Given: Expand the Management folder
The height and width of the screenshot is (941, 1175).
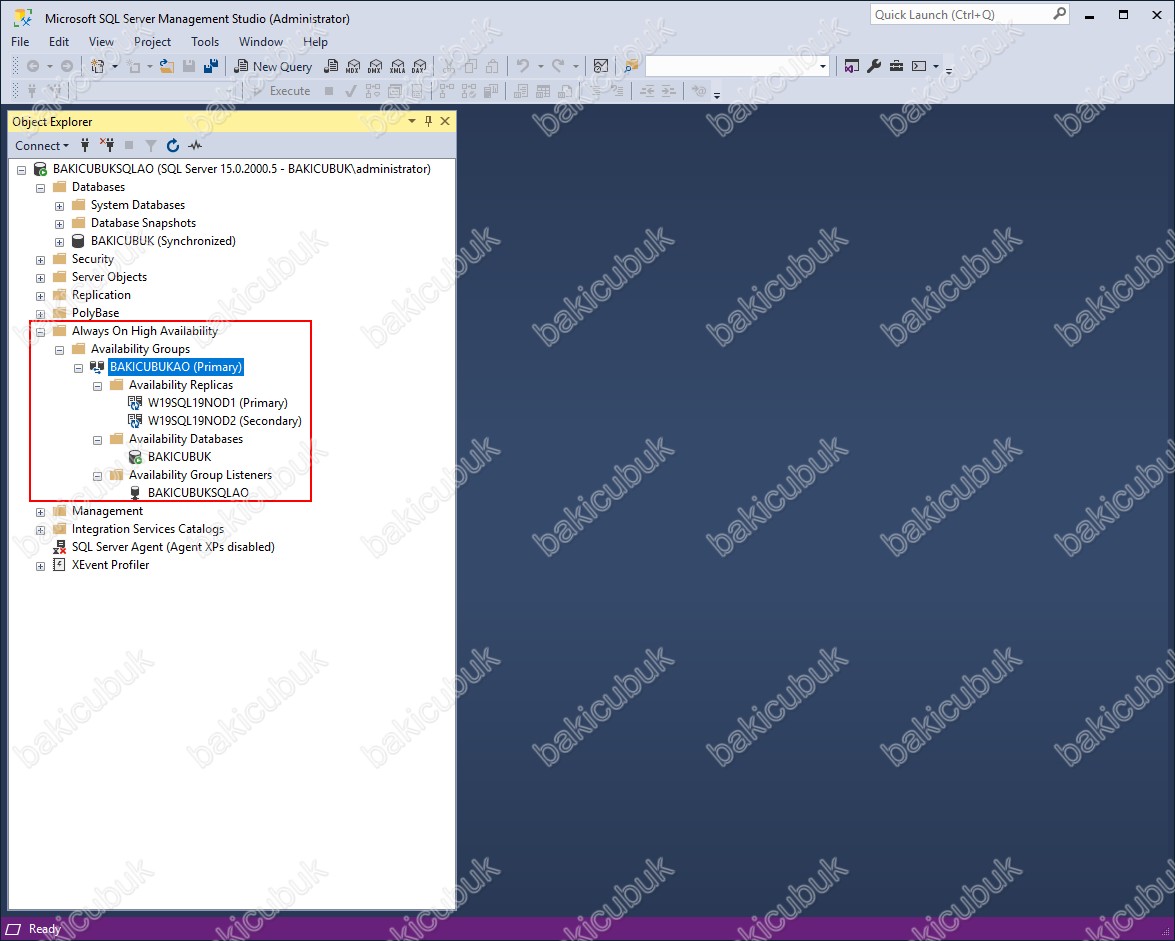Looking at the screenshot, I should (40, 512).
